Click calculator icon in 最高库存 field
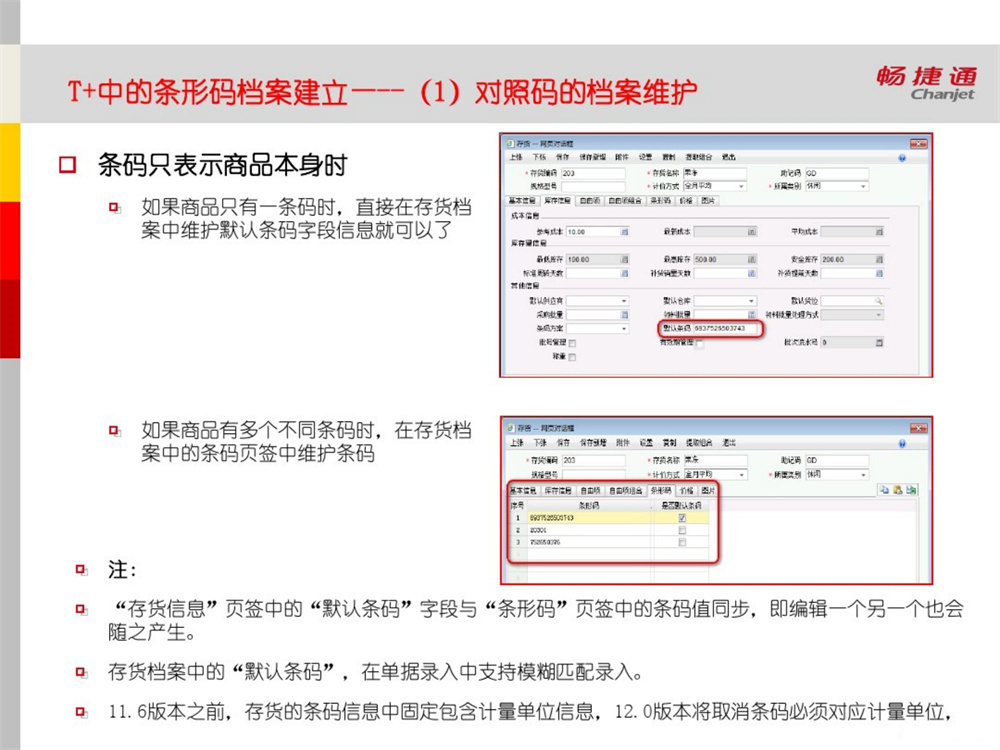Screen dimensions: 1000x750 pyautogui.click(x=752, y=259)
